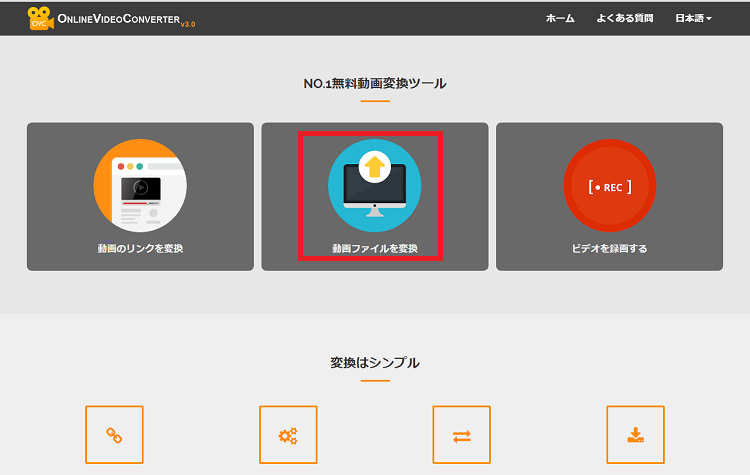Select the 動画のリンクを変換 label
Screen dimensions: 750x475
[140, 248]
